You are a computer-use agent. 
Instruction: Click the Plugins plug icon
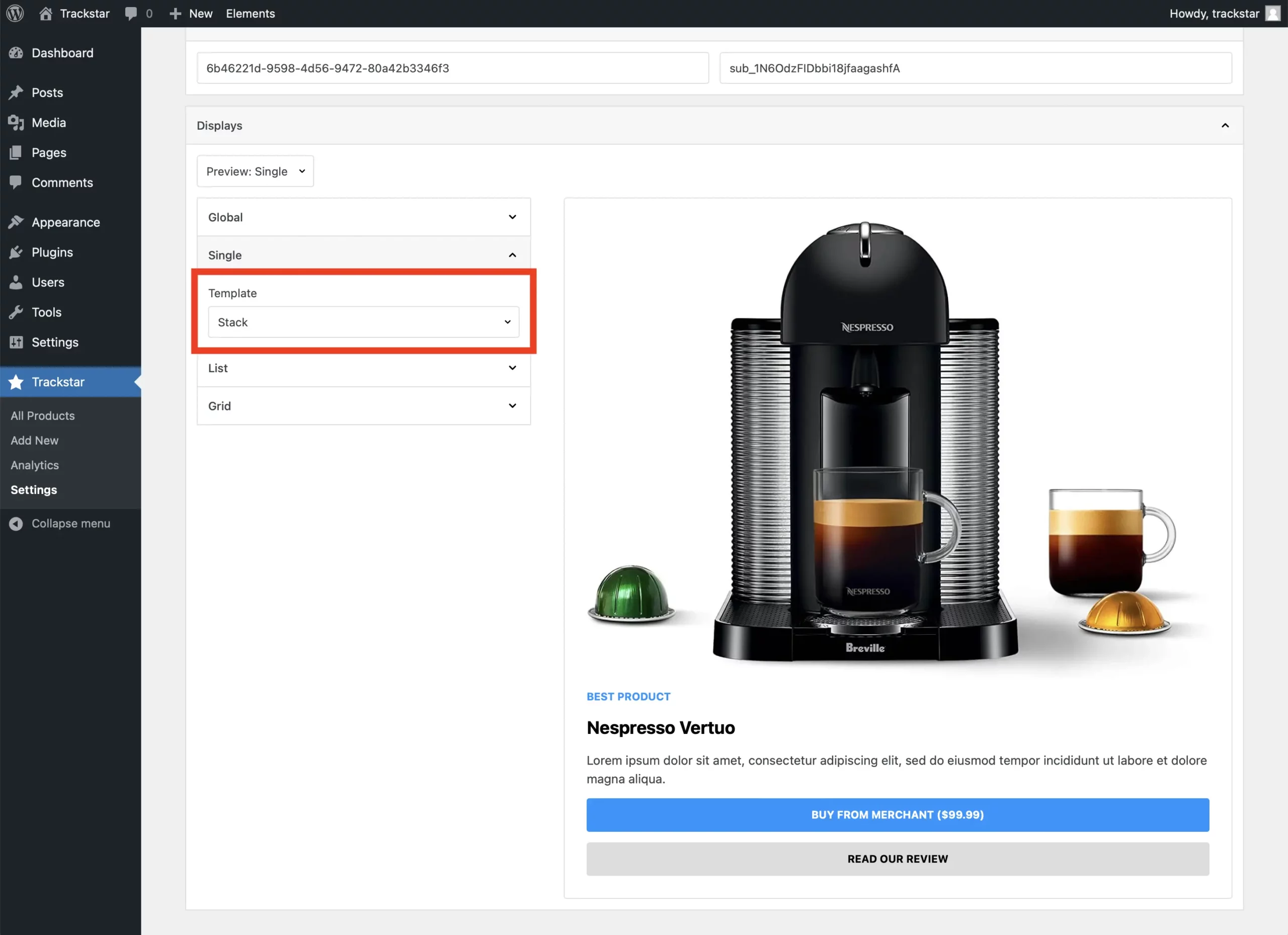pos(16,252)
